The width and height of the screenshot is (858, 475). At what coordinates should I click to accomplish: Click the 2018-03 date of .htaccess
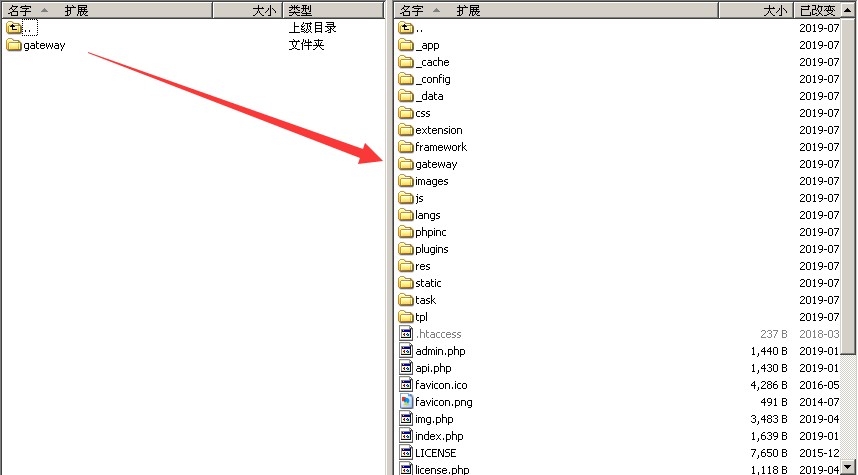(x=819, y=334)
